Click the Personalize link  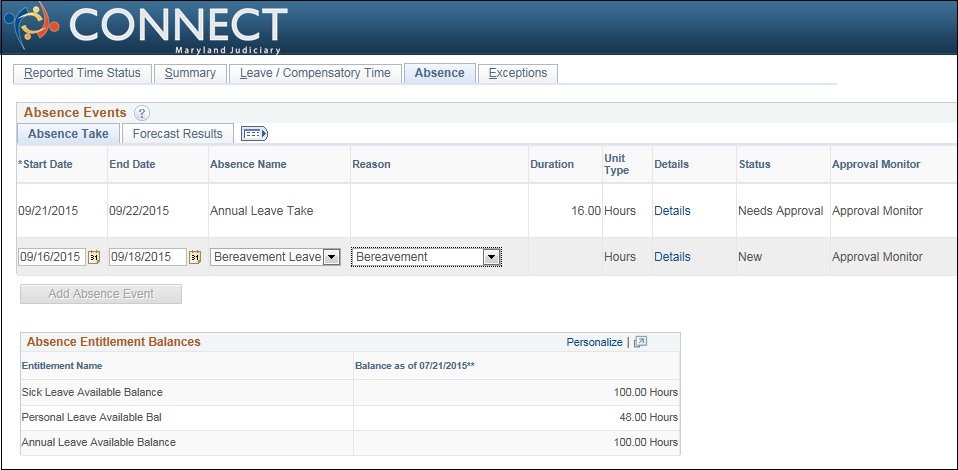coord(594,342)
